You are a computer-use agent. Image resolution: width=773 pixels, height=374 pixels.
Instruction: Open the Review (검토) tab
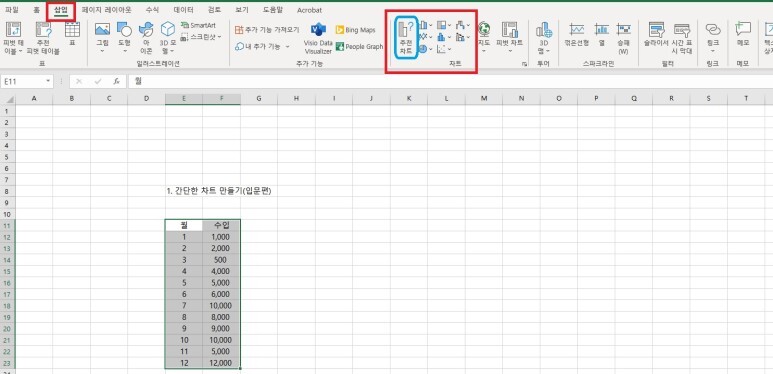click(x=214, y=10)
